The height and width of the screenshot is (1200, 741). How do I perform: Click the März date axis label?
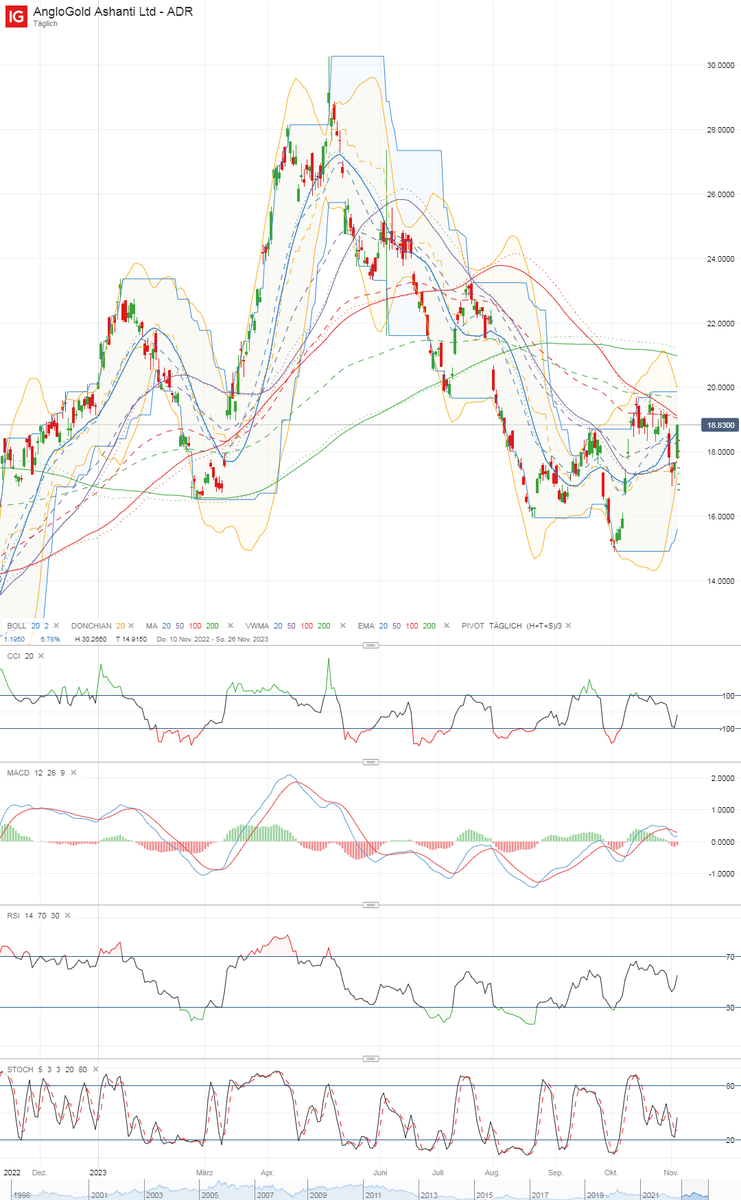pyautogui.click(x=206, y=1171)
